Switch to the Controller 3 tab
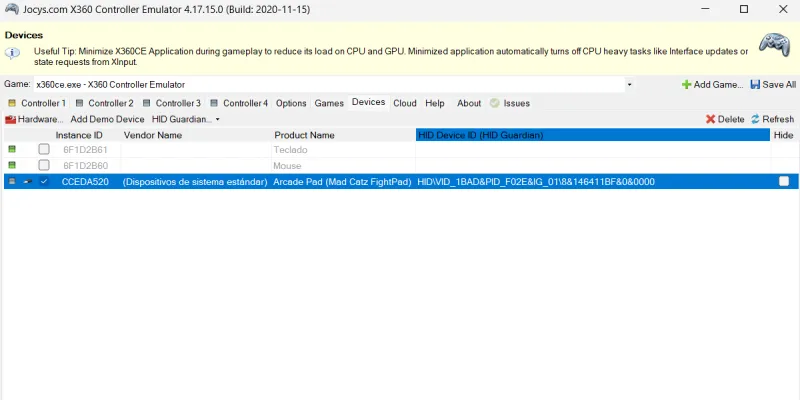The height and width of the screenshot is (400, 800). (171, 103)
